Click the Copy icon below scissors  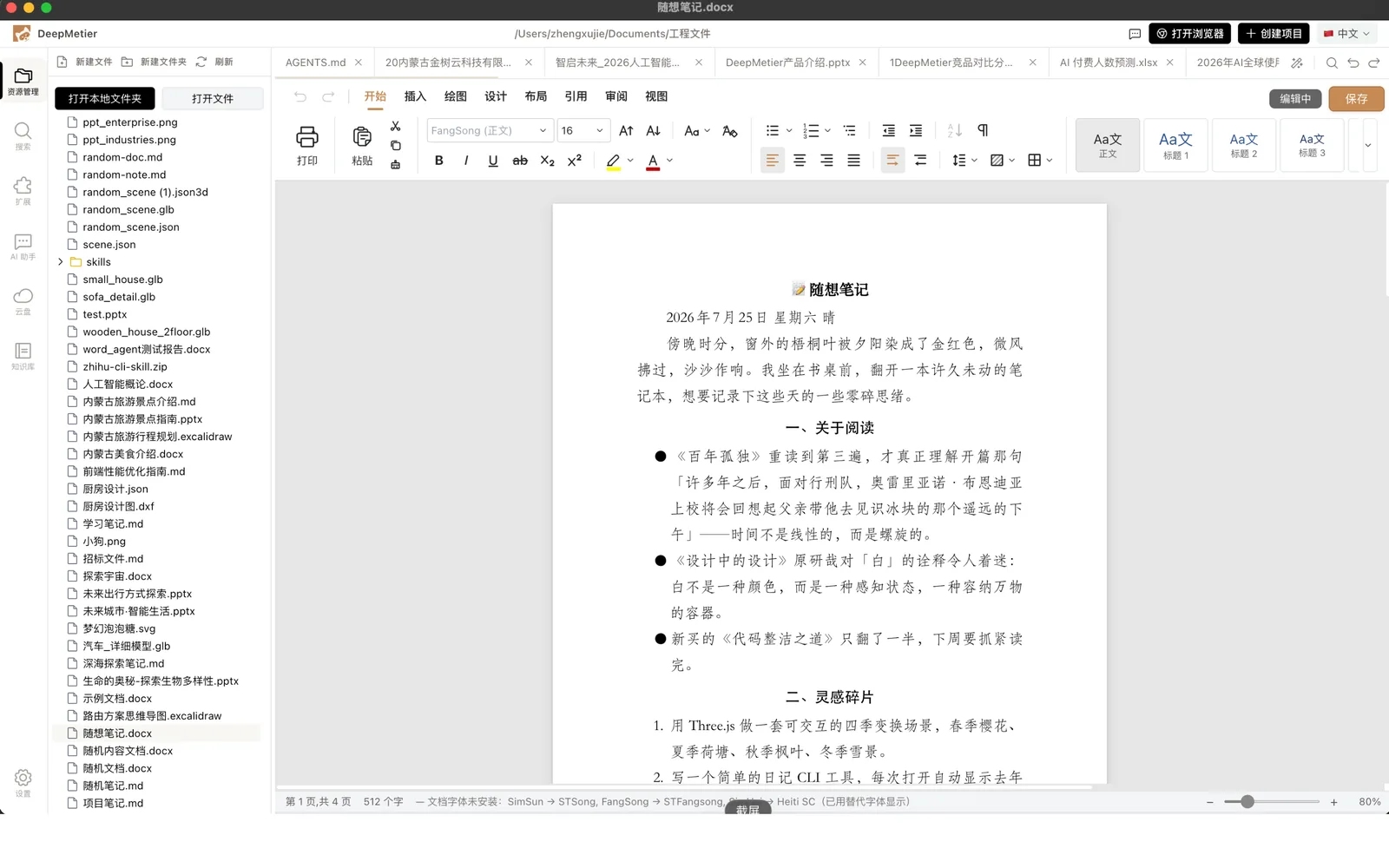396,146
